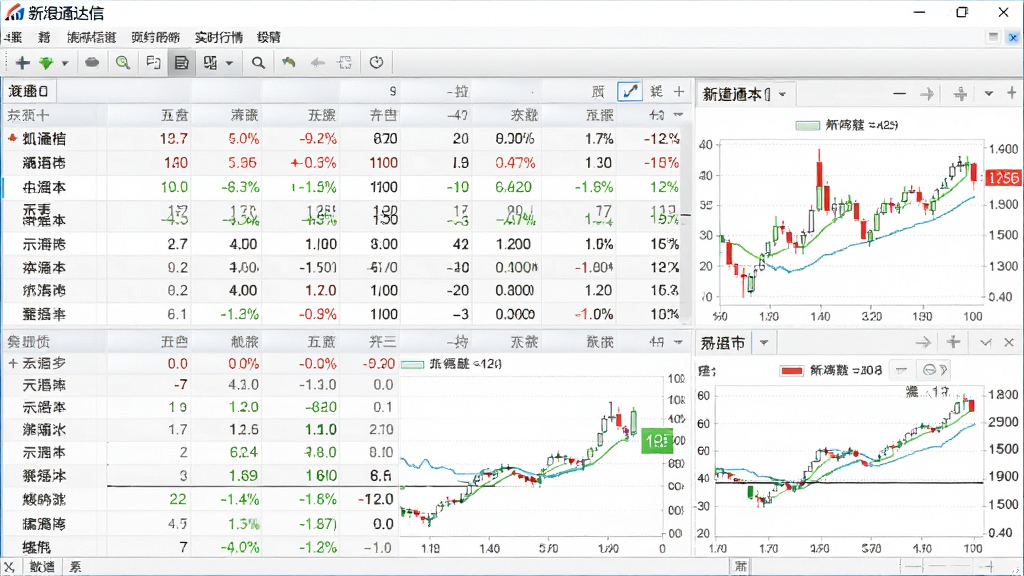The height and width of the screenshot is (576, 1024).
Task: Select the lower table row with value 22
Action: tap(200, 500)
